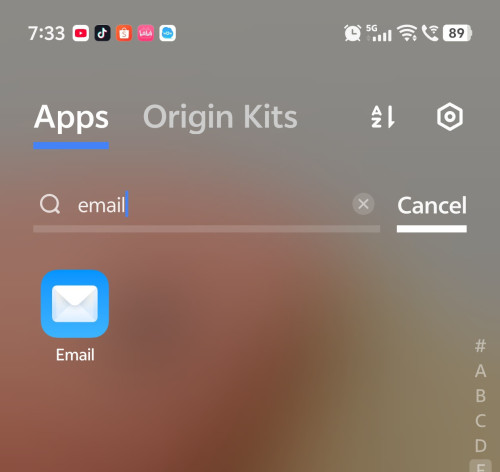Tap the light-blue app notification icon in status bar
Screen dimensions: 500x472
[x=167, y=33]
